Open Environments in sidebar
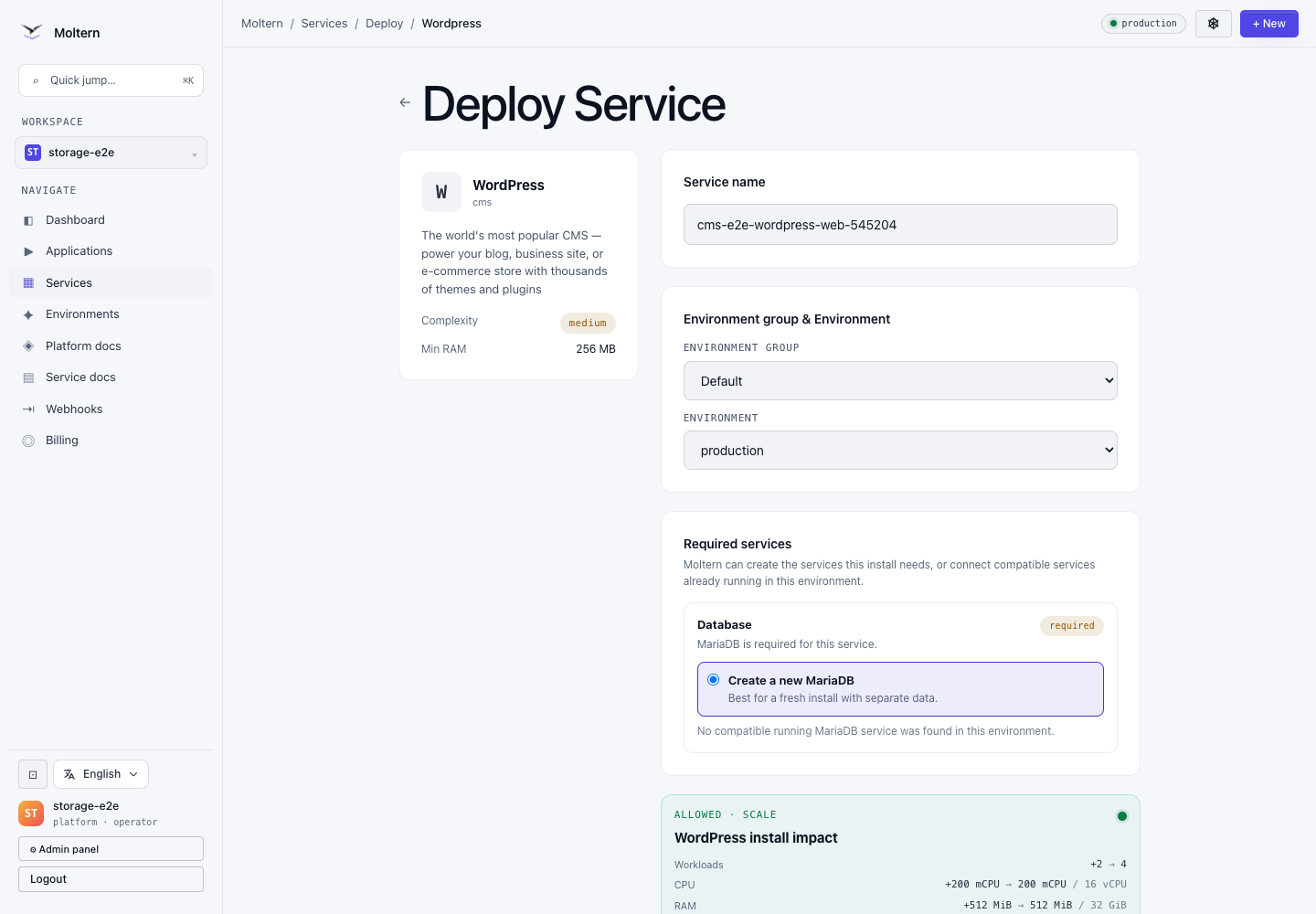Screen dimensions: 1316x914 (111, 314)
